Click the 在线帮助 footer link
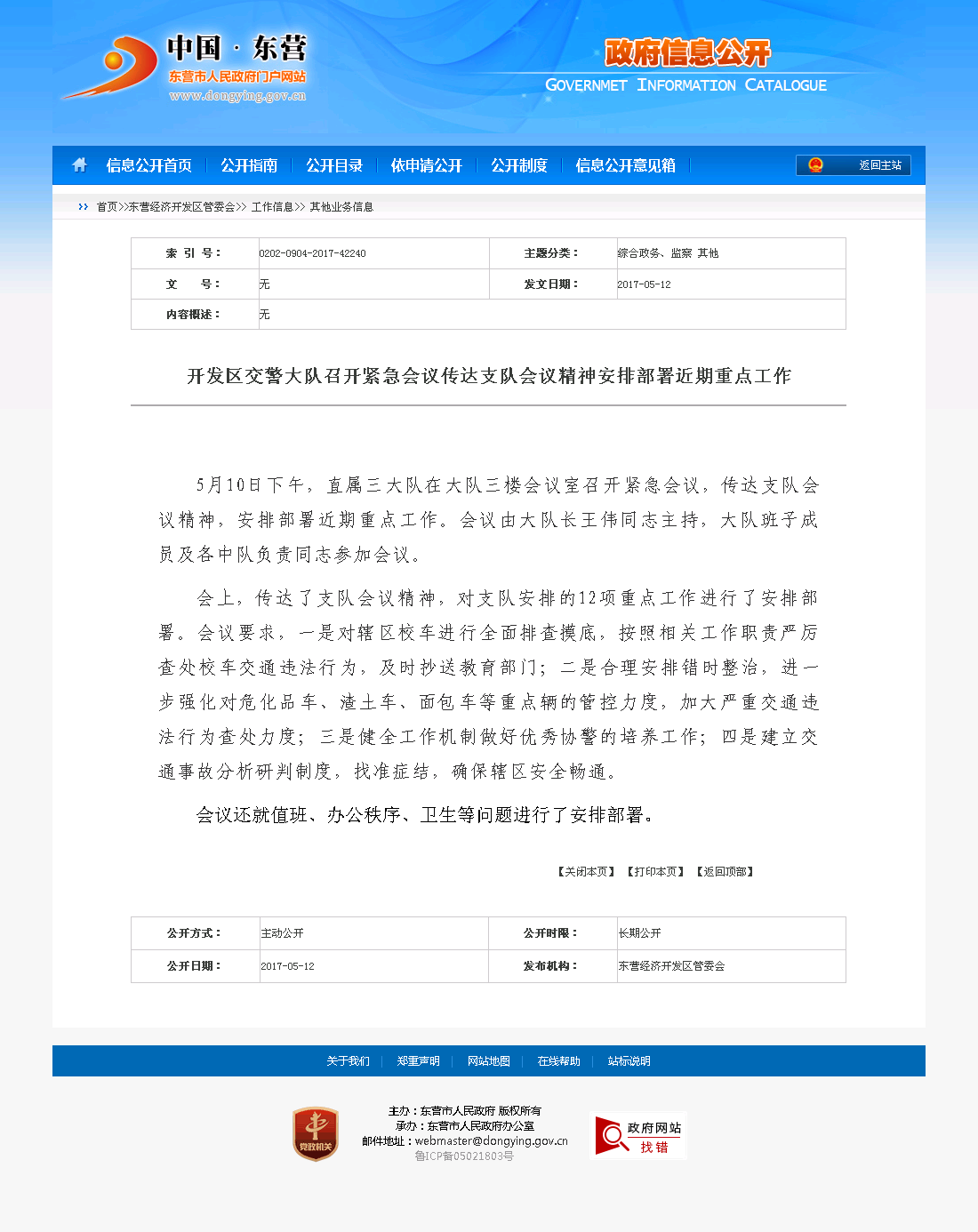 coord(559,1061)
